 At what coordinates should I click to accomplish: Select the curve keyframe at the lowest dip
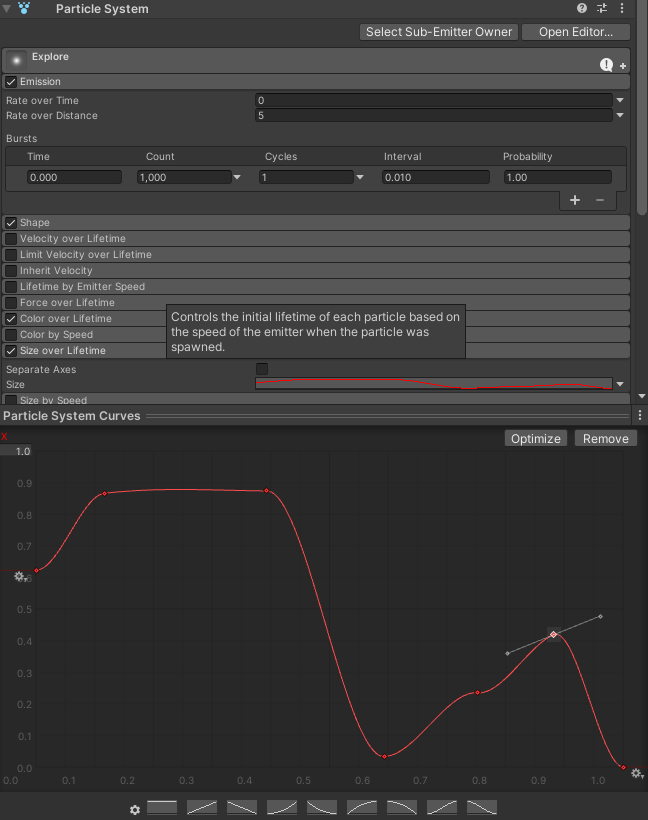(384, 757)
